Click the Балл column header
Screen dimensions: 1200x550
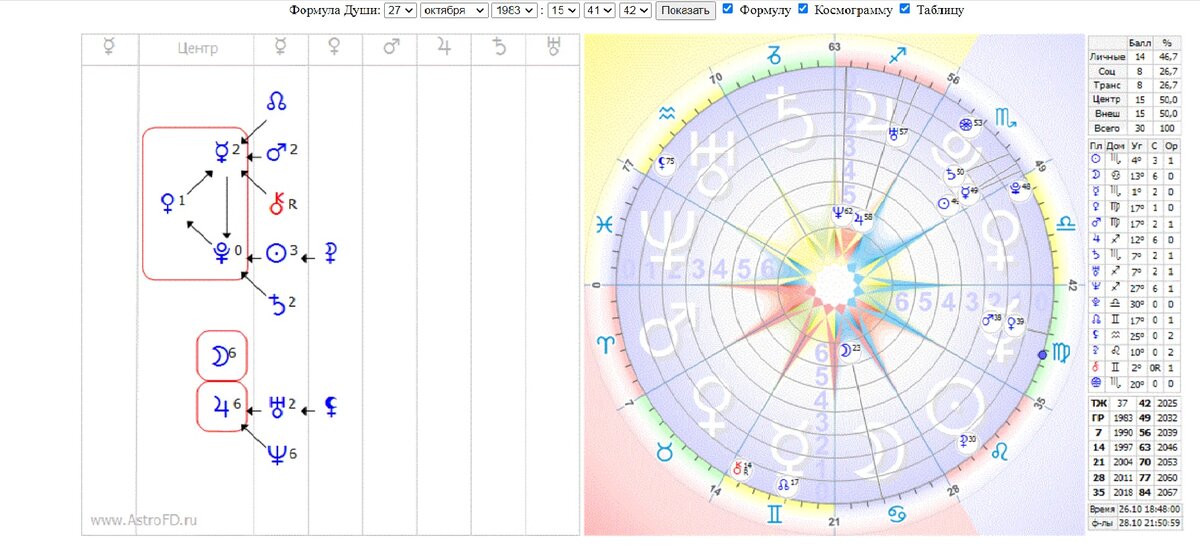tap(1139, 44)
